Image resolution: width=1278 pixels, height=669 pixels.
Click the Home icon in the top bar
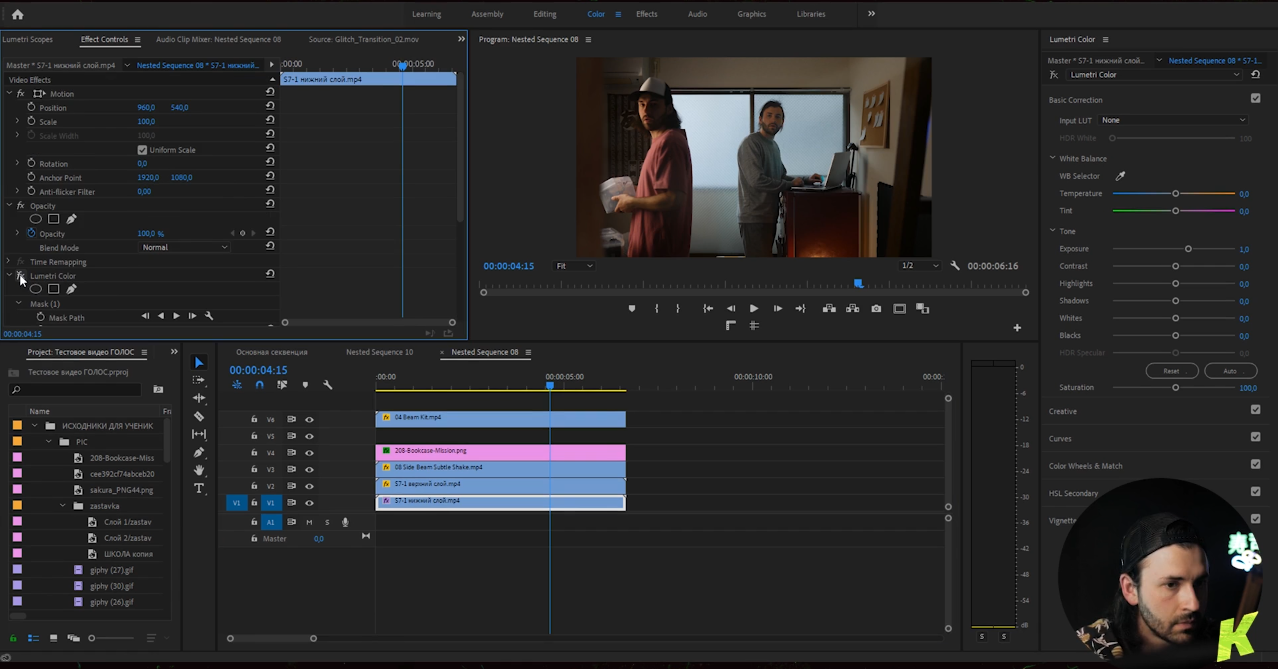[17, 14]
